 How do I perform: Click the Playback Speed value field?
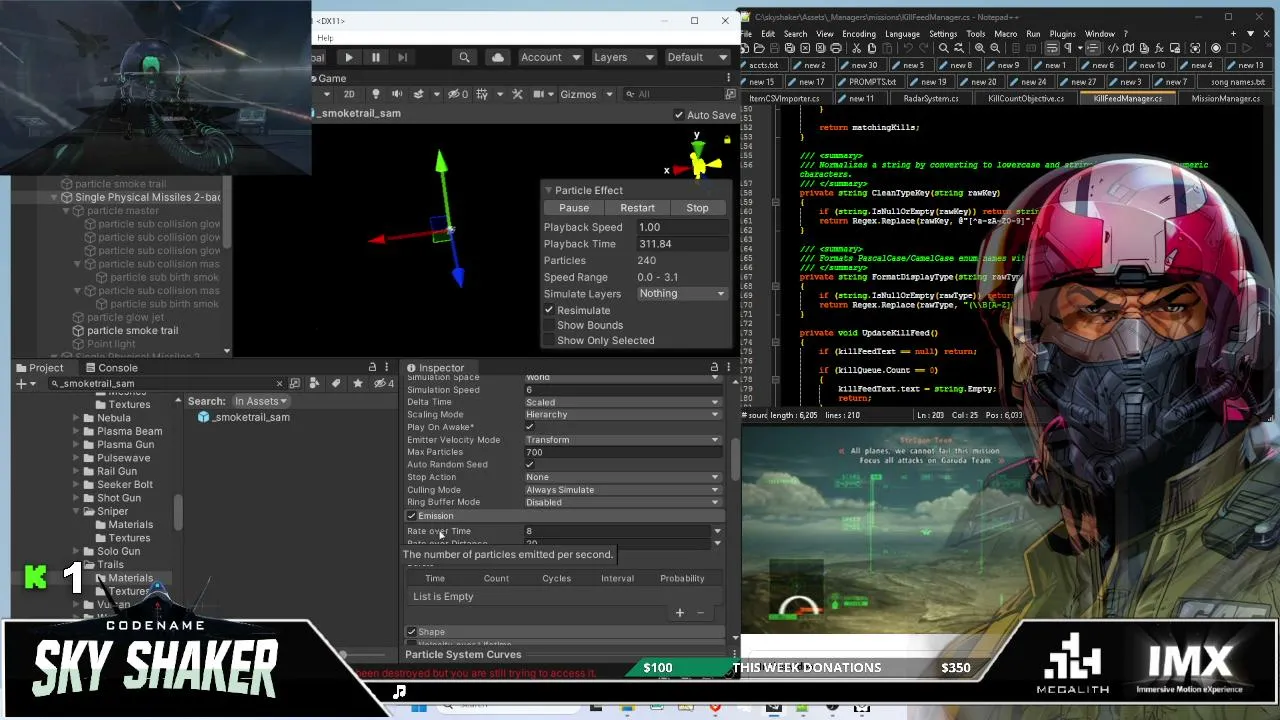click(x=681, y=227)
